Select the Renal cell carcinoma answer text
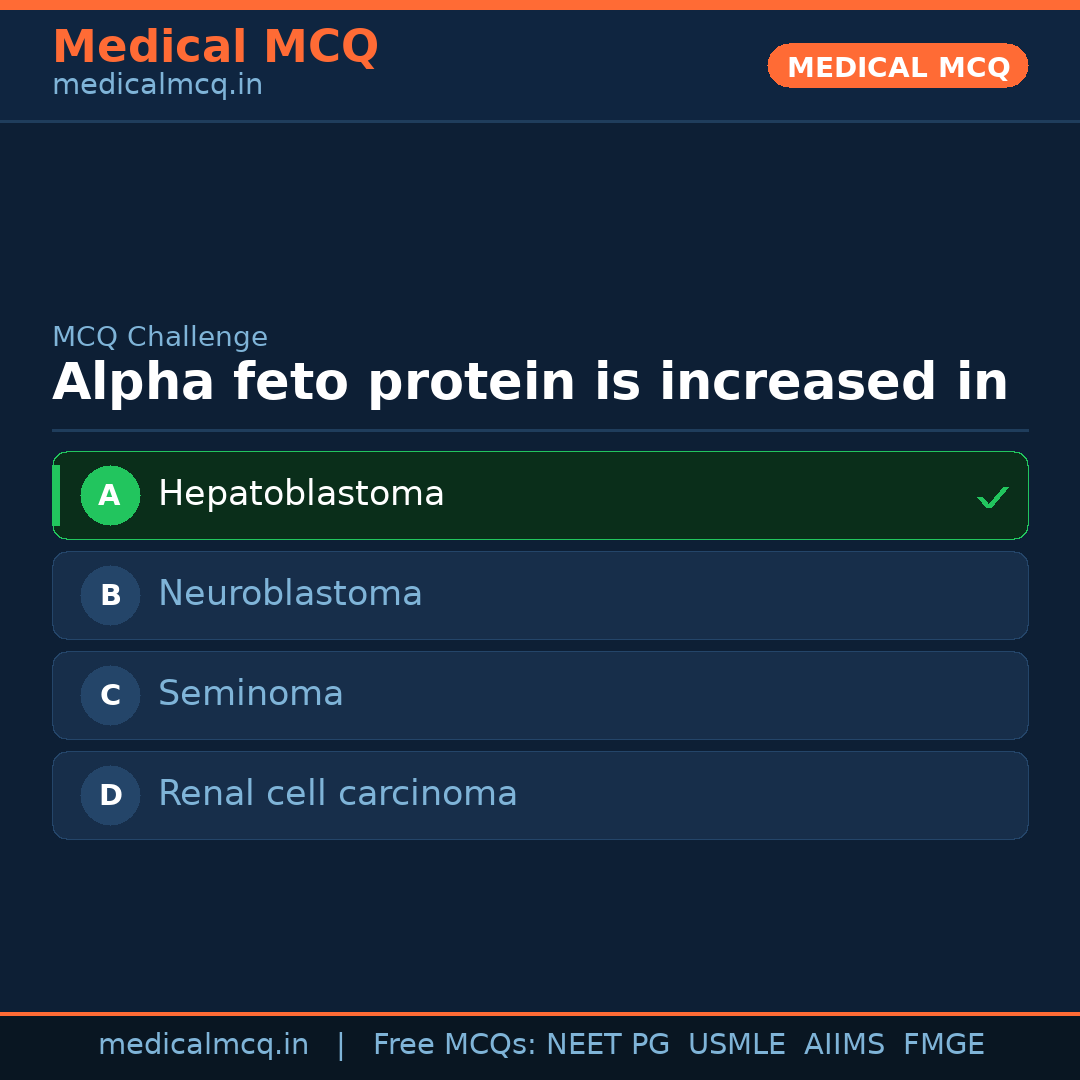This screenshot has height=1080, width=1080. coord(338,794)
